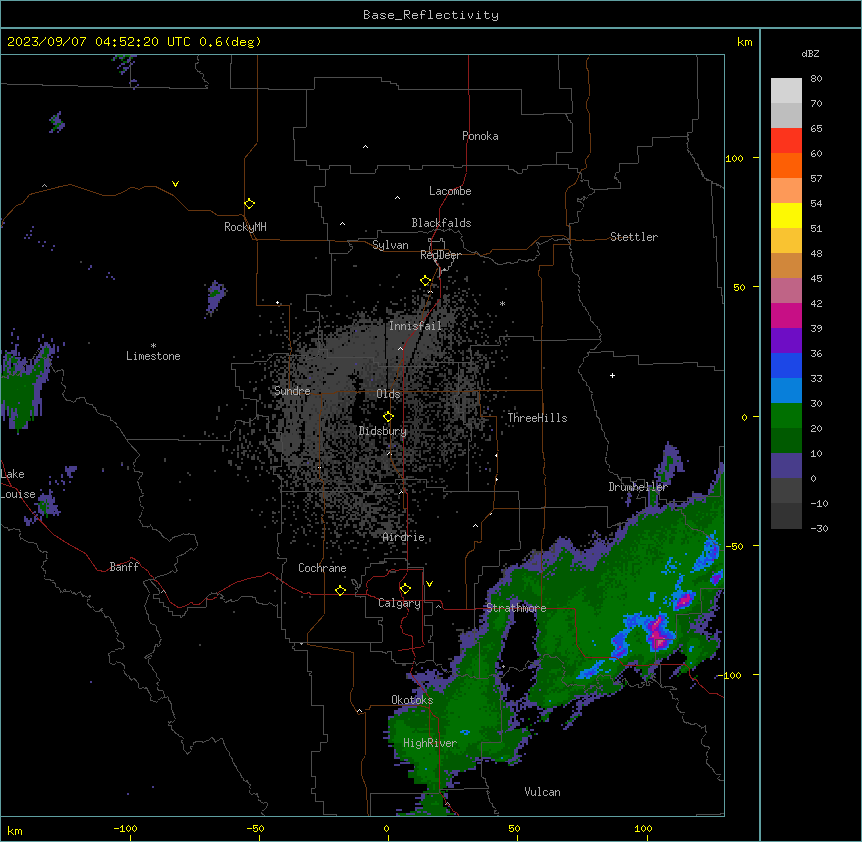The height and width of the screenshot is (842, 862).
Task: Click the Calgary city label
Action: click(399, 603)
